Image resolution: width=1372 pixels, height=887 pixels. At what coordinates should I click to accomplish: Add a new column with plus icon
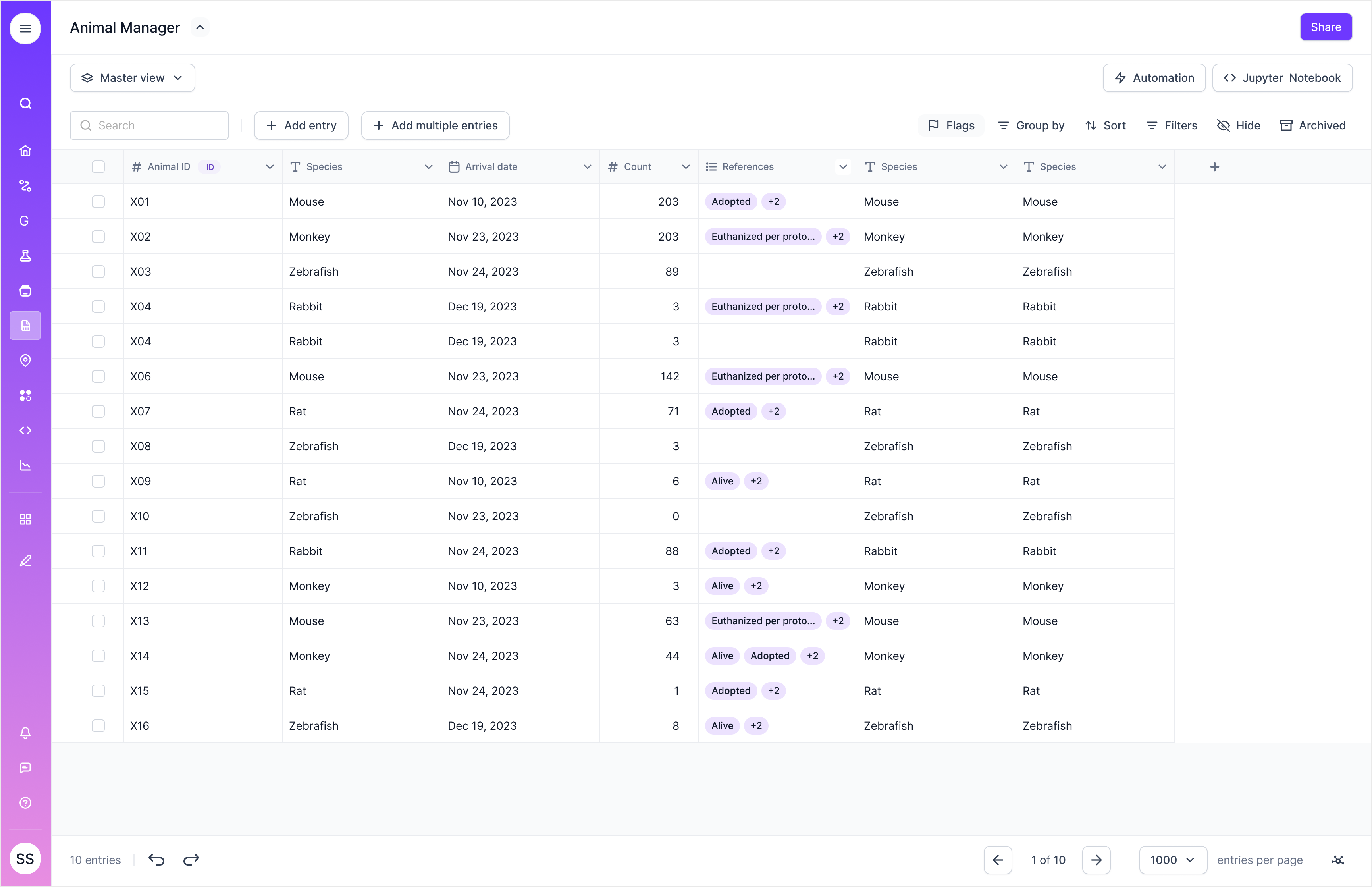point(1214,167)
